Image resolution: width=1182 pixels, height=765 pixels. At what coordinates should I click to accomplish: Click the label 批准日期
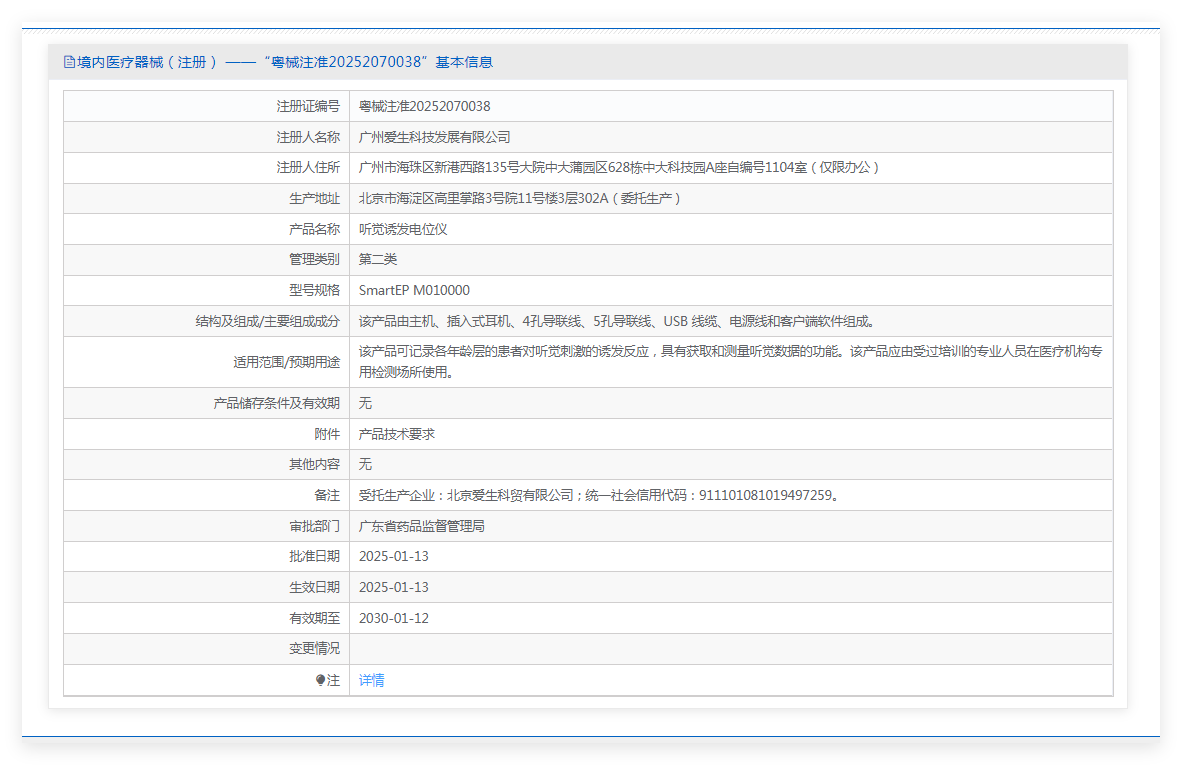[315, 556]
